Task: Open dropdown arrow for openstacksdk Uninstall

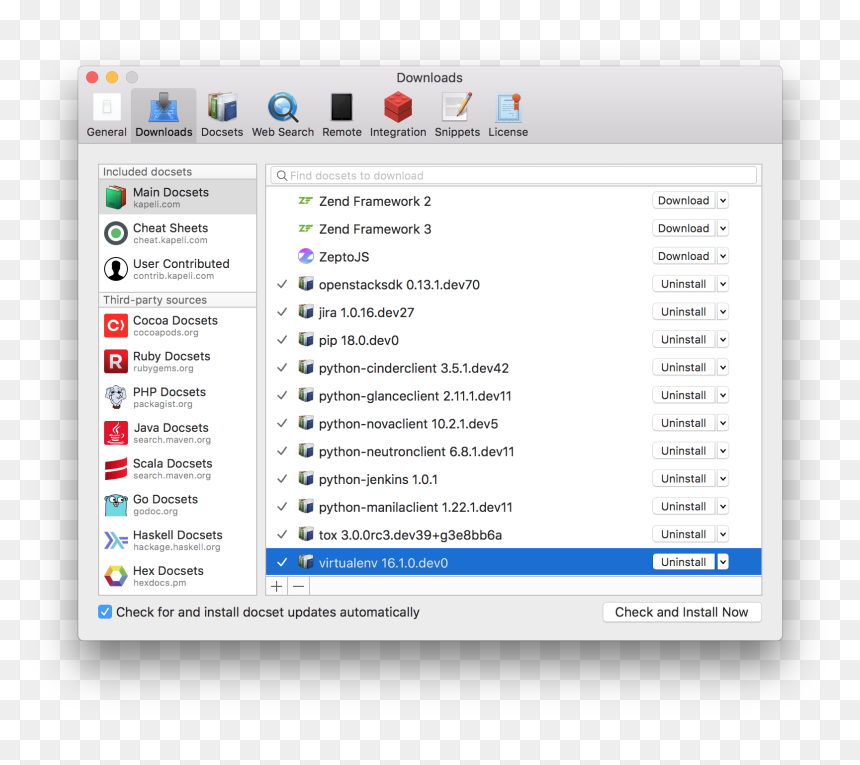Action: click(x=723, y=284)
